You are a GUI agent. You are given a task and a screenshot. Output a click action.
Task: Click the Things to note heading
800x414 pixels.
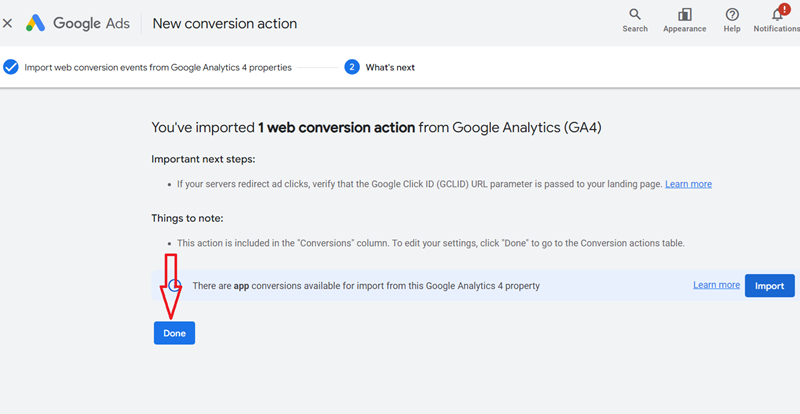187,218
